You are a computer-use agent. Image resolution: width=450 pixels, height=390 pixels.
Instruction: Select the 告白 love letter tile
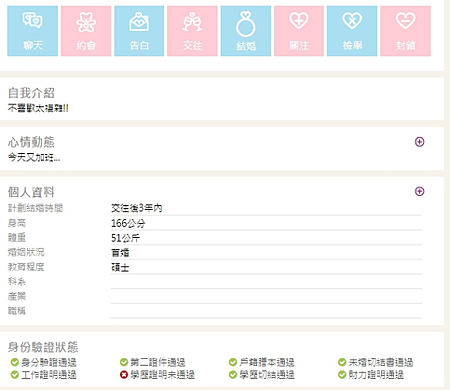[139, 31]
